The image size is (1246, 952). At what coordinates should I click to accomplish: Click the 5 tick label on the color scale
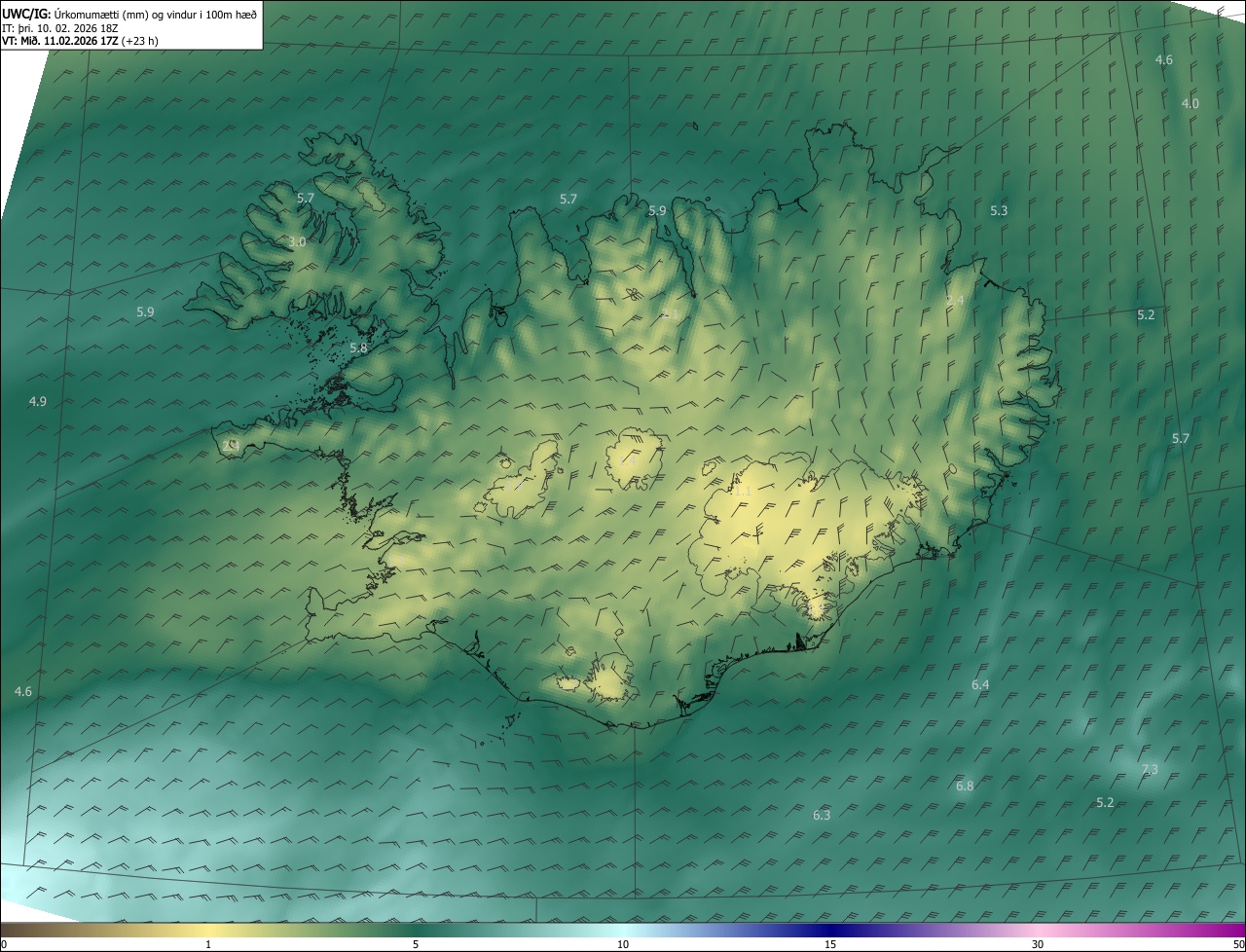pos(416,944)
